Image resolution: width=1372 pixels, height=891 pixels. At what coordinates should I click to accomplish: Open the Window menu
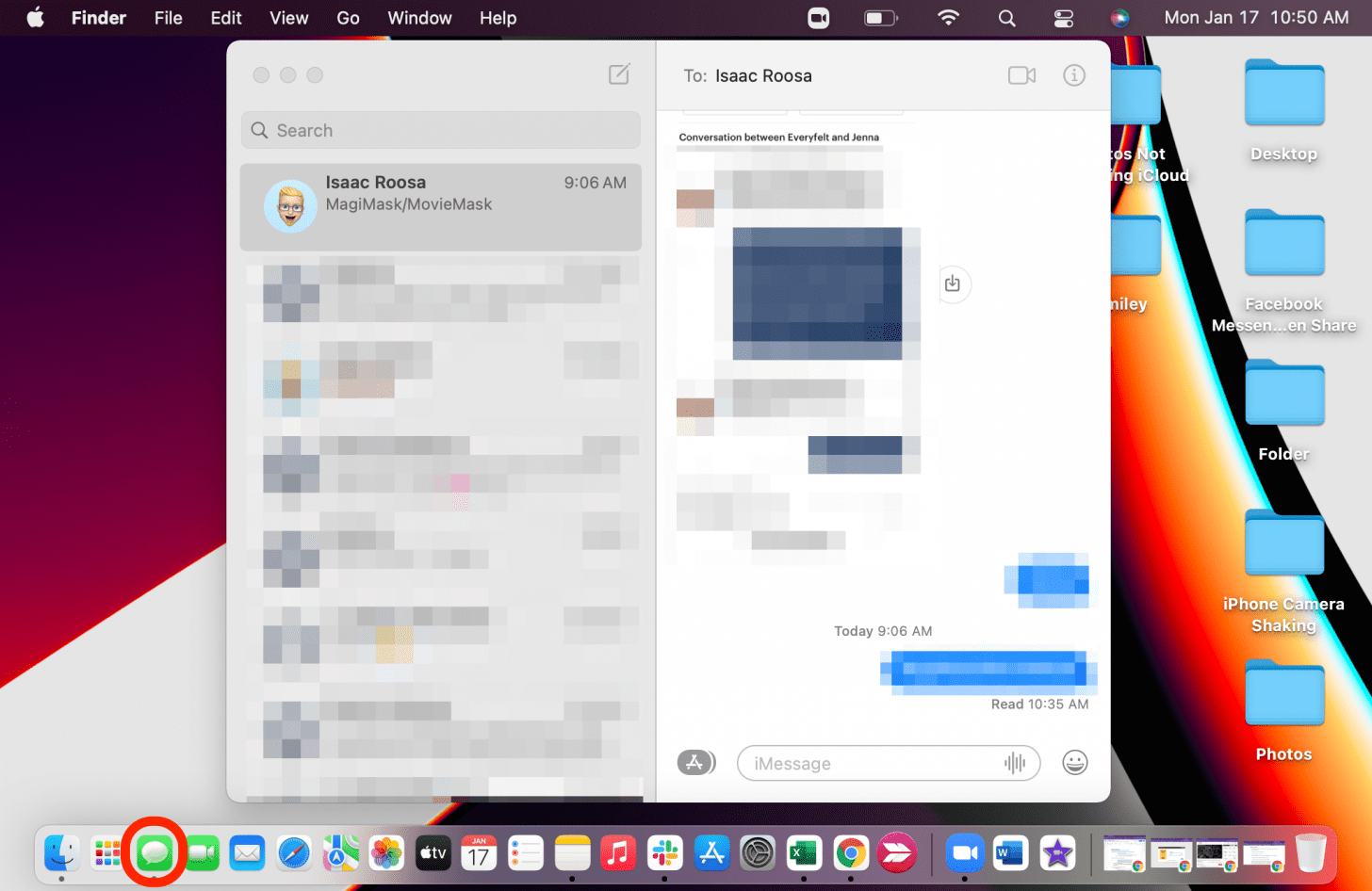[x=419, y=17]
